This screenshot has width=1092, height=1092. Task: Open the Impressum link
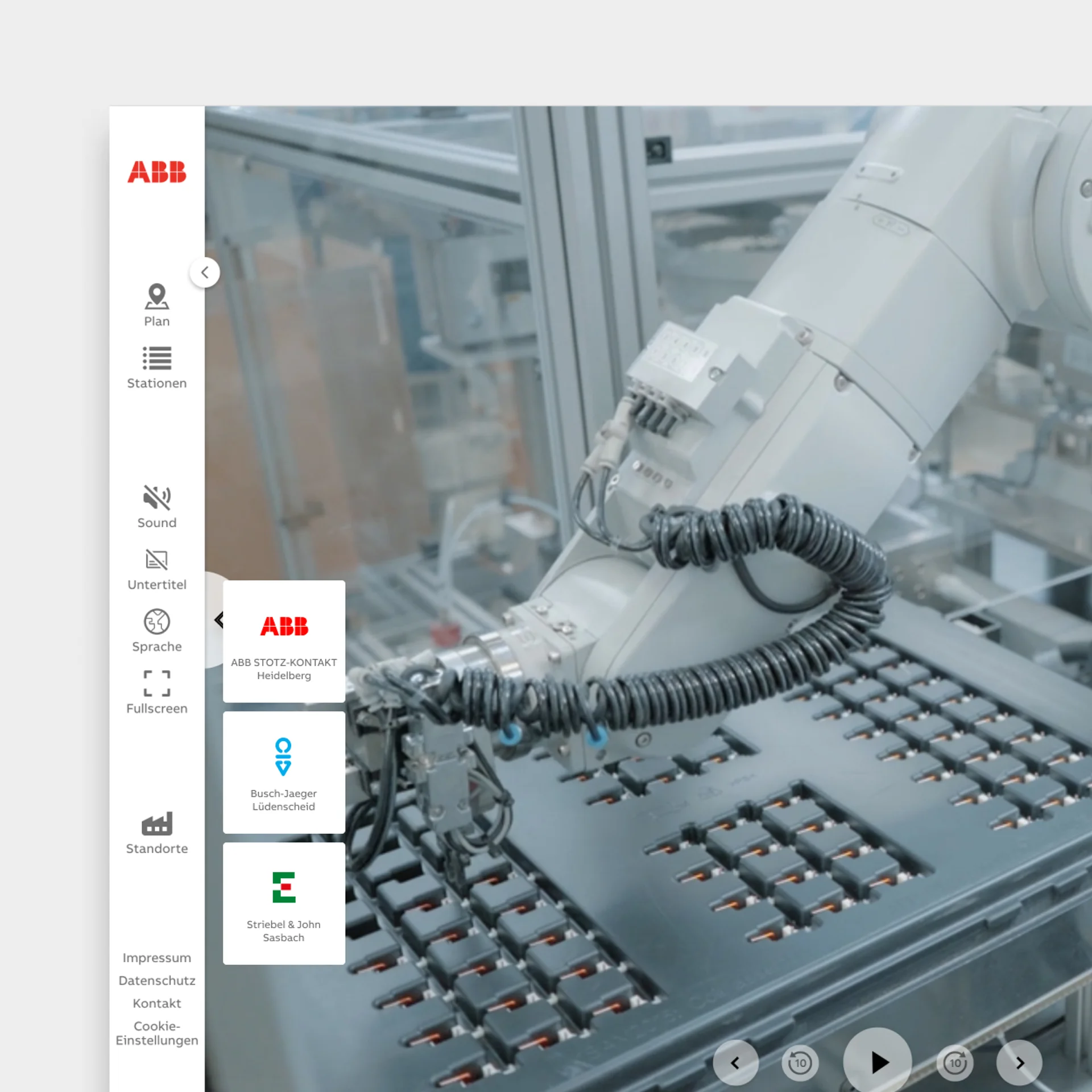pos(156,958)
